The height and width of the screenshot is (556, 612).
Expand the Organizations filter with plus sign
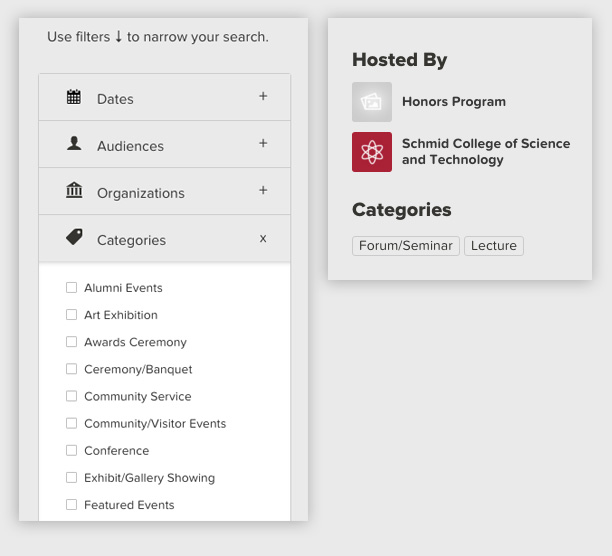[263, 191]
